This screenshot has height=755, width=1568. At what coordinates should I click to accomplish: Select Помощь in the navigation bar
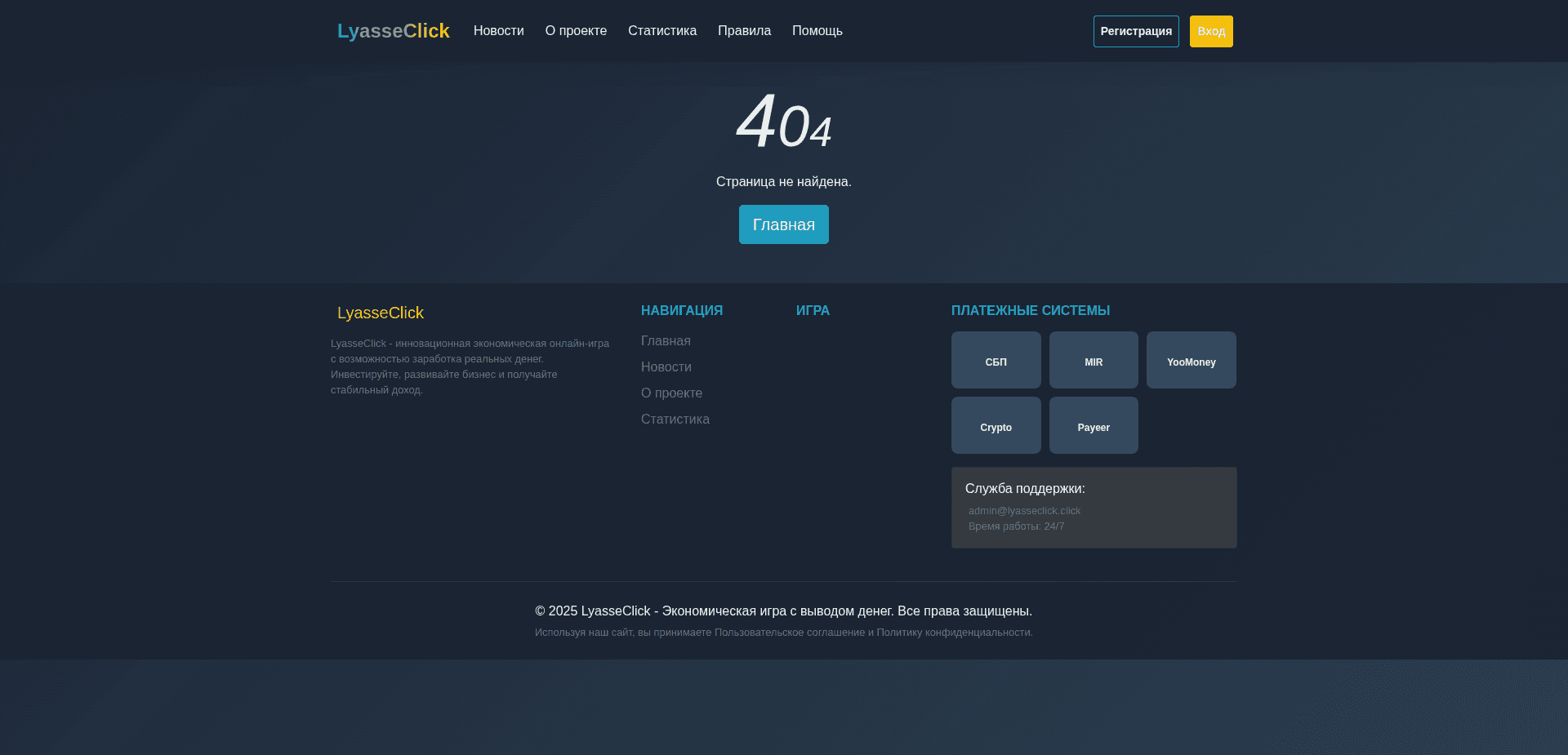[x=817, y=31]
